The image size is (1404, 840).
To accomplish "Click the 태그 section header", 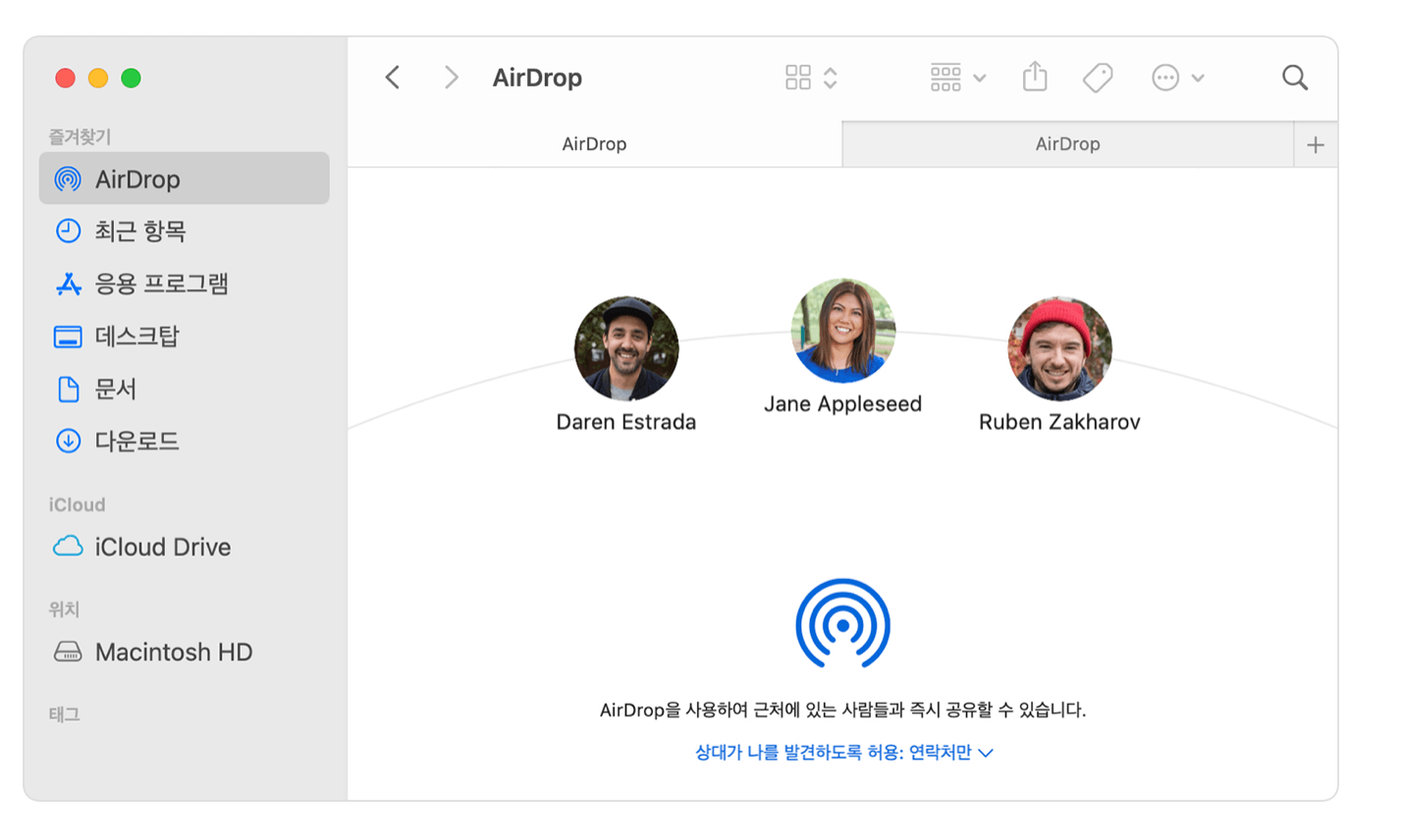I will tap(64, 714).
